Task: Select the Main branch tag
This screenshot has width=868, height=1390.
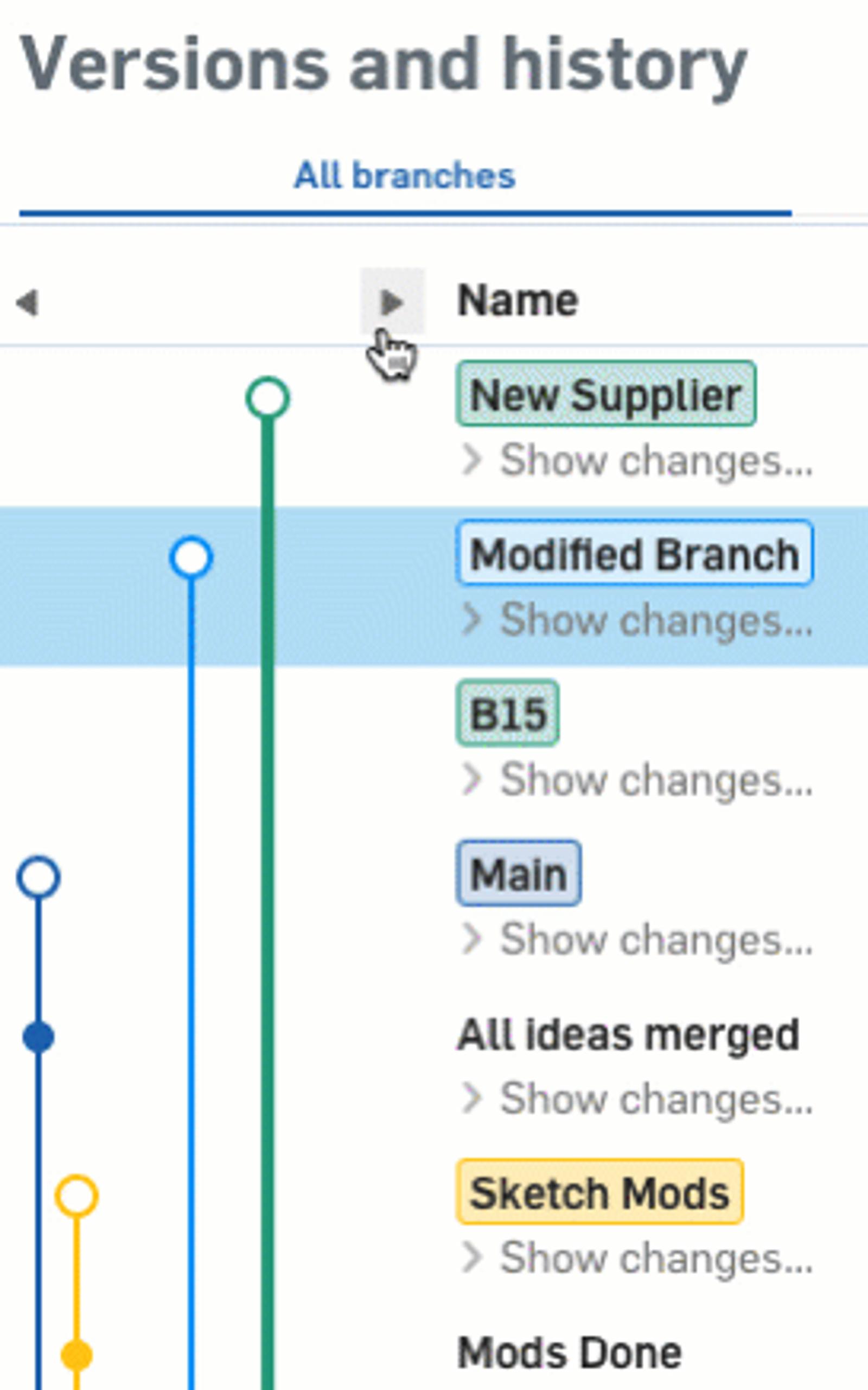Action: pos(519,873)
